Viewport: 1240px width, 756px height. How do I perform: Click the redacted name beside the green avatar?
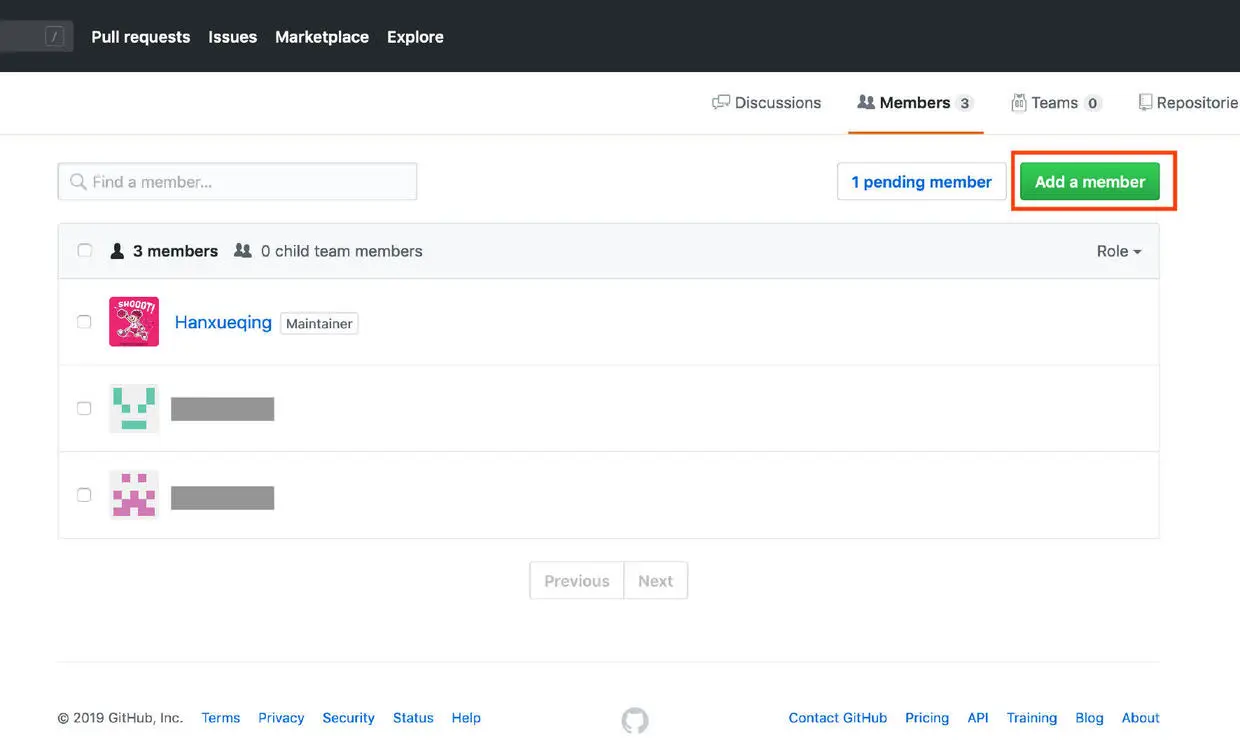tap(222, 409)
